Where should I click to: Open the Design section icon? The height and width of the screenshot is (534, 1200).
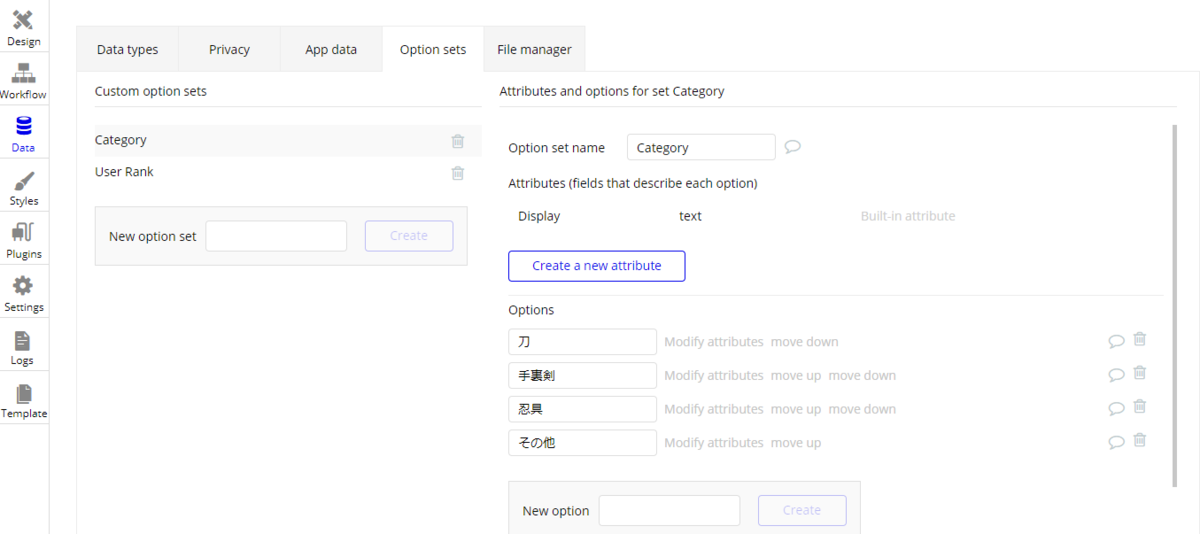(x=24, y=21)
